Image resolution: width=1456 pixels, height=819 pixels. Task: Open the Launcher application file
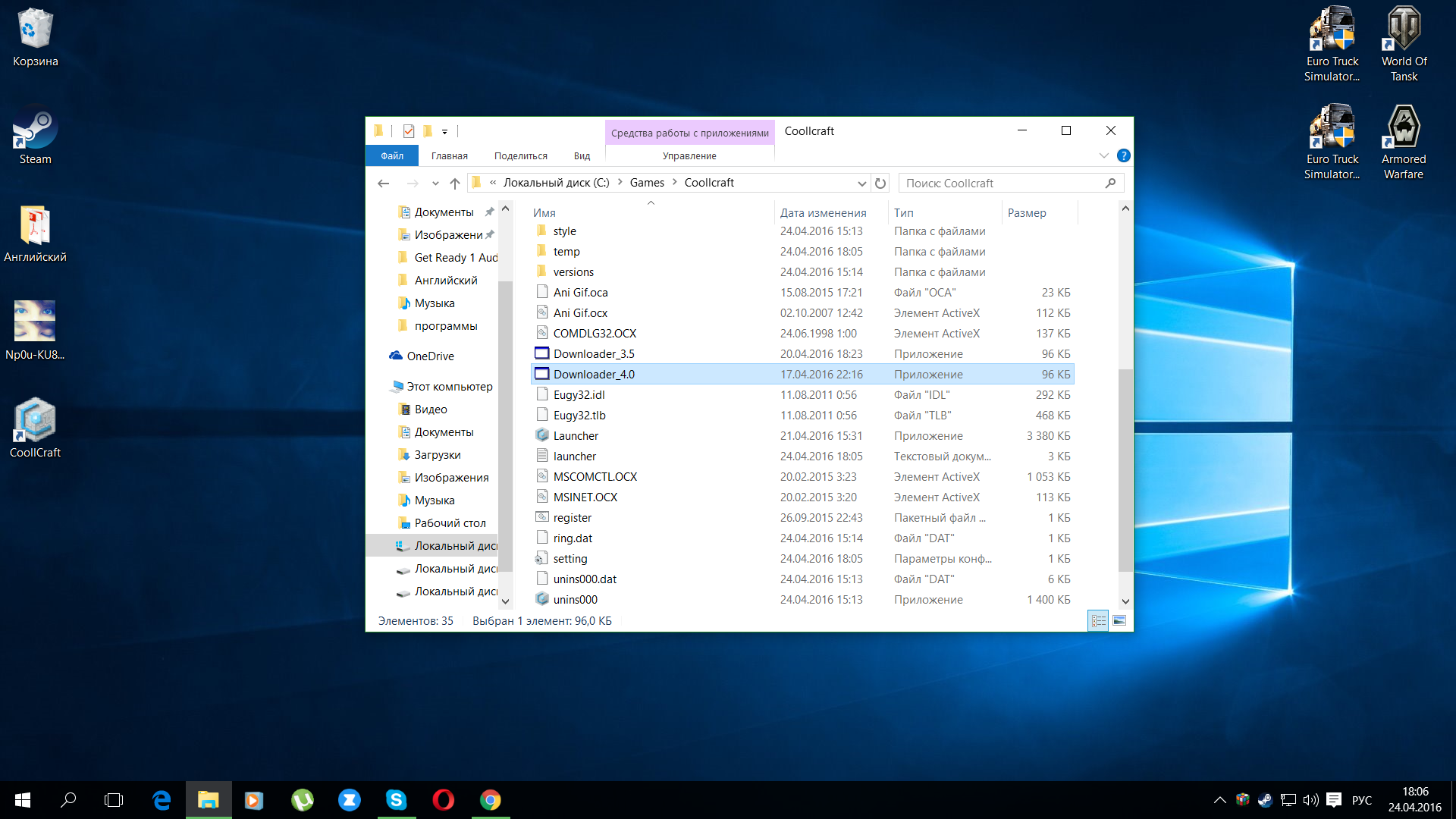576,436
